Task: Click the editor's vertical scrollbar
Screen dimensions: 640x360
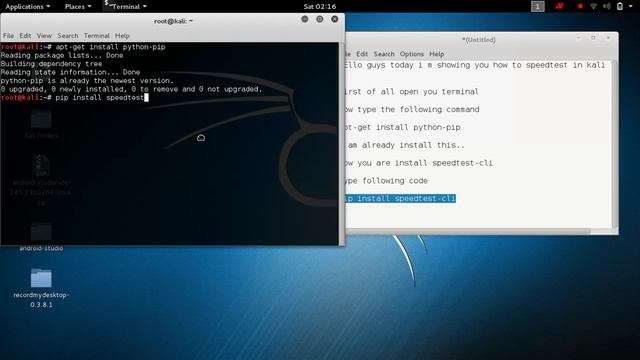Action: tap(614, 145)
